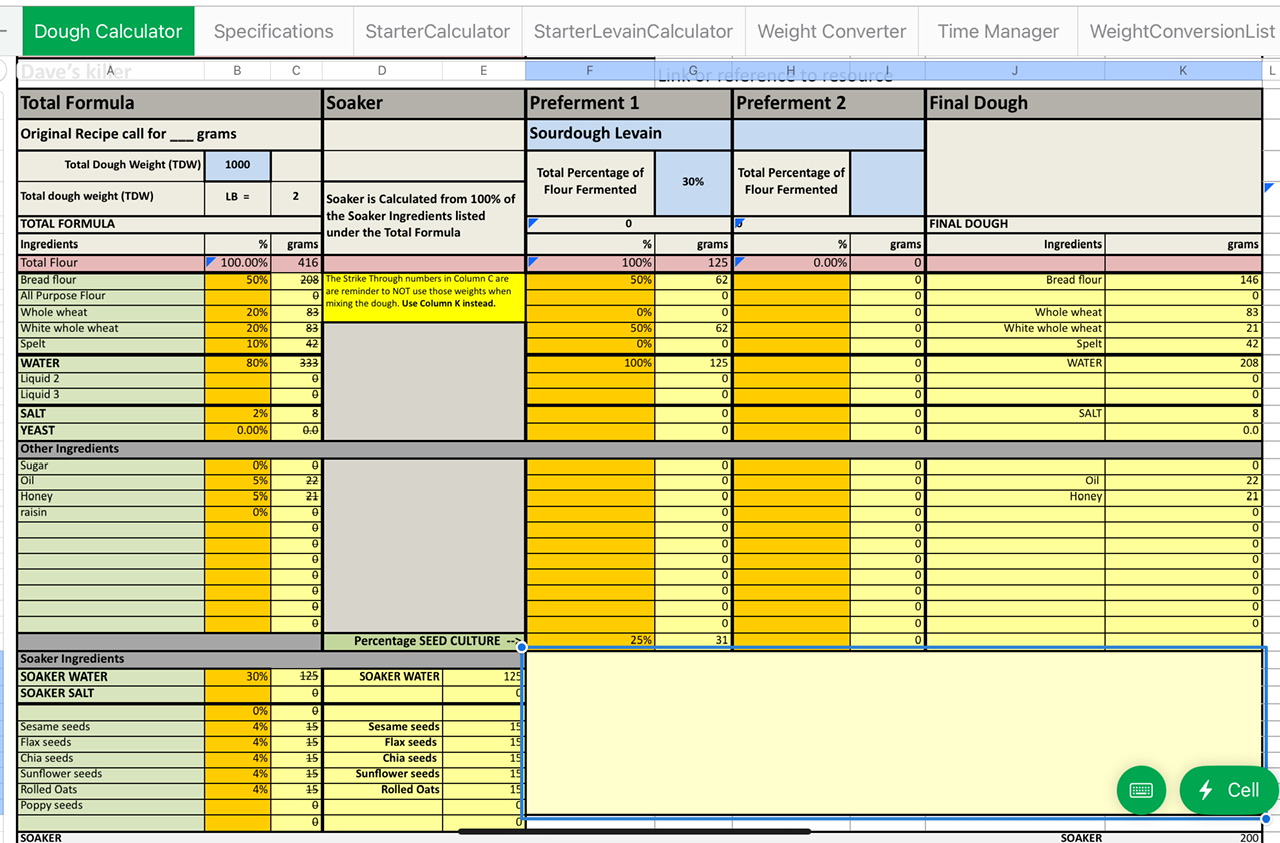The height and width of the screenshot is (843, 1280).
Task: Select the Sourdough Levain cell
Action: point(629,134)
